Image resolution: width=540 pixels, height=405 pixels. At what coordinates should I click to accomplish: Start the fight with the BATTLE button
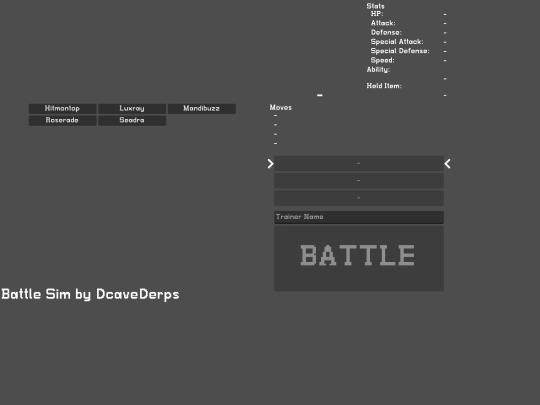(359, 258)
